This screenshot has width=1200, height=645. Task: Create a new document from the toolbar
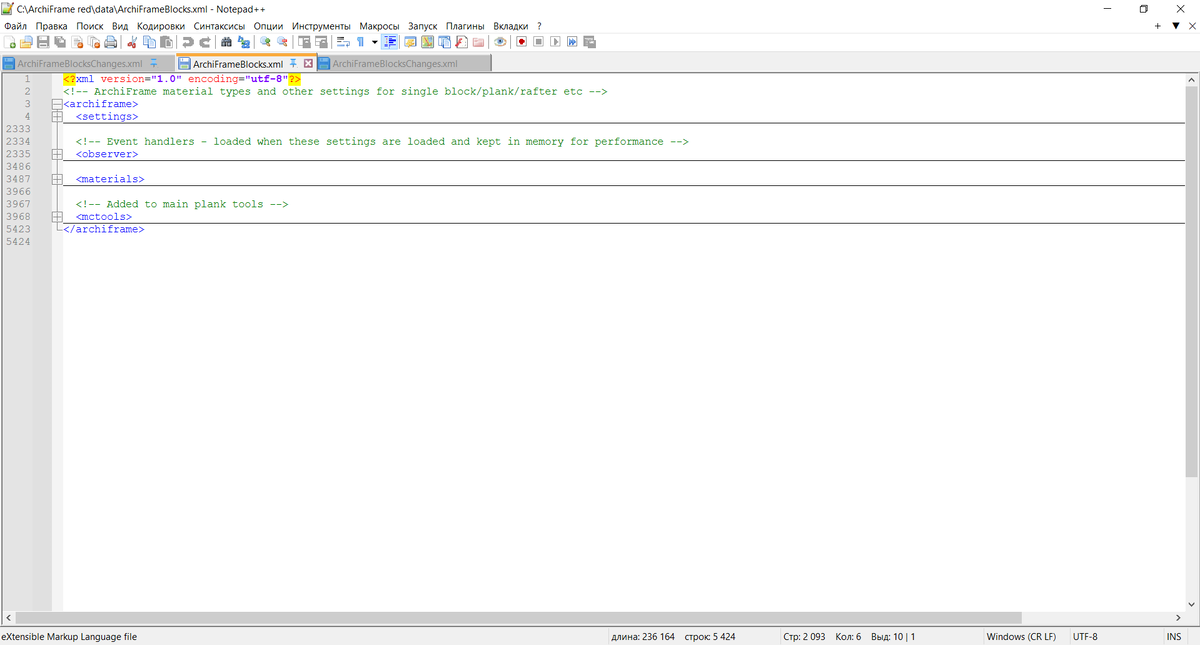9,42
